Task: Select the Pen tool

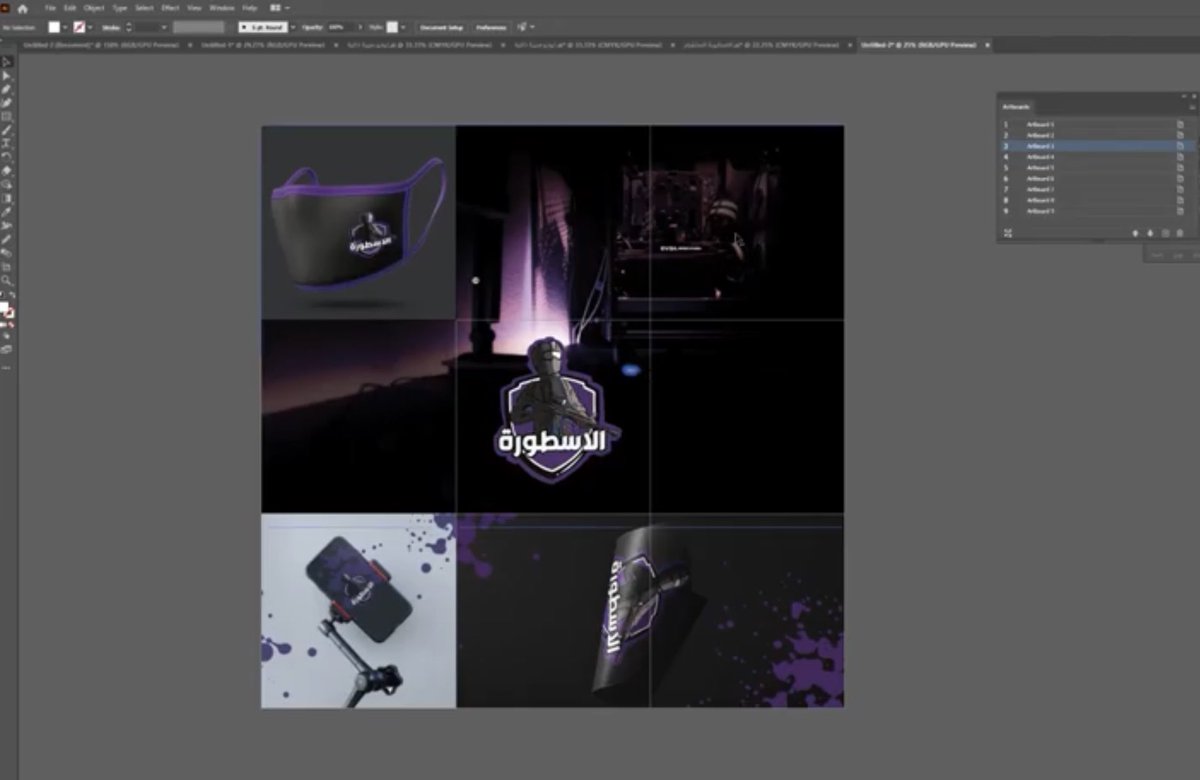Action: (8, 90)
